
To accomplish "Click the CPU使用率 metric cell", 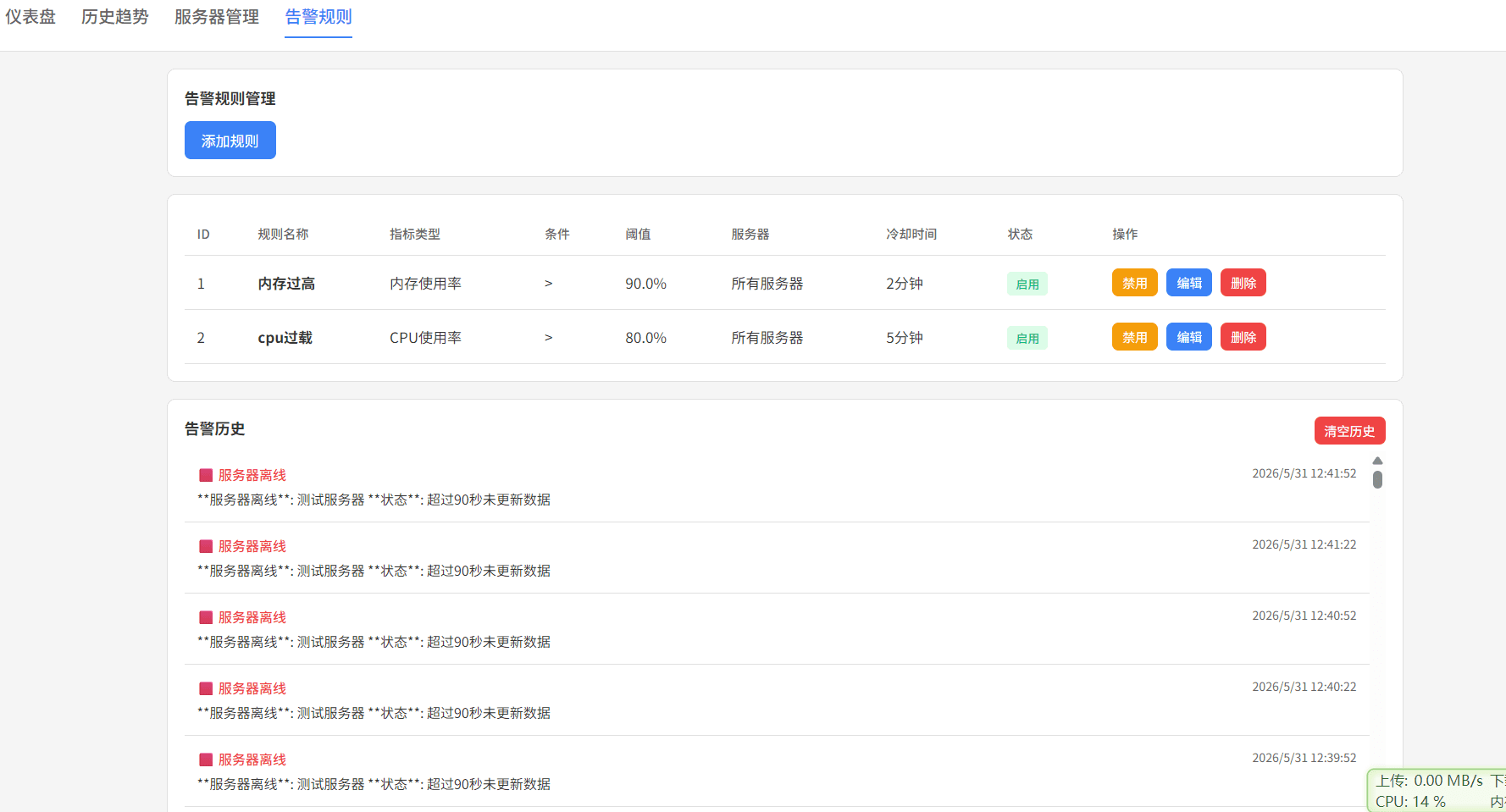I will pos(425,338).
